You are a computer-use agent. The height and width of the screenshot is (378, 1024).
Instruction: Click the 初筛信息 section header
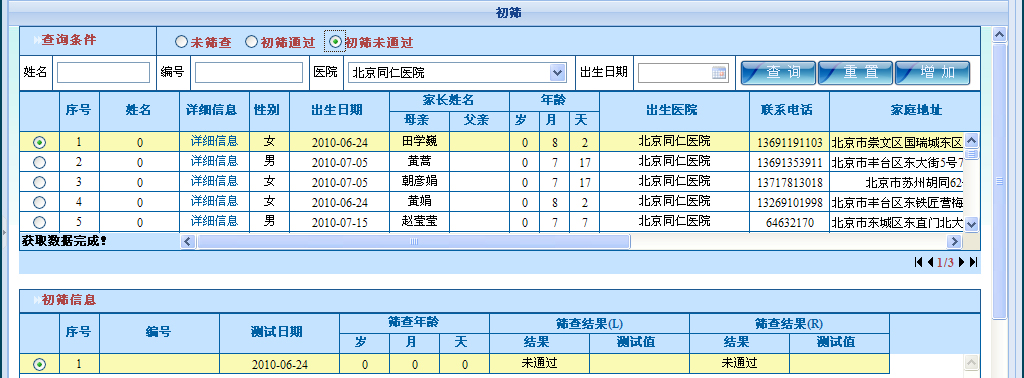coord(69,300)
